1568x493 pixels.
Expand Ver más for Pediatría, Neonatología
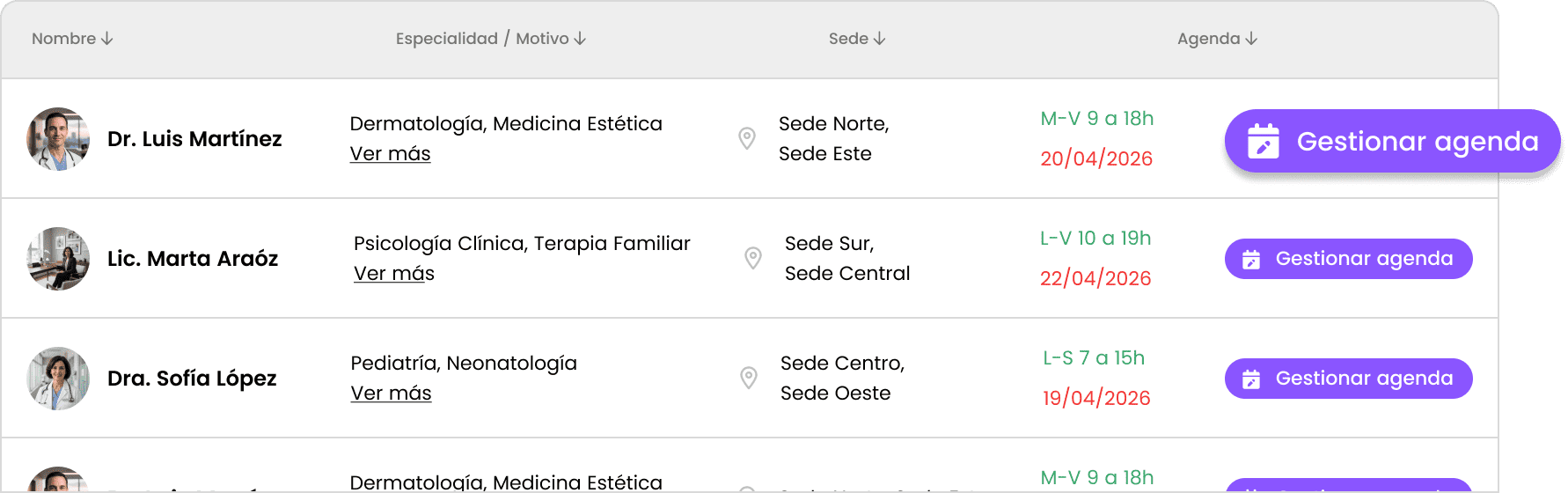pos(391,394)
